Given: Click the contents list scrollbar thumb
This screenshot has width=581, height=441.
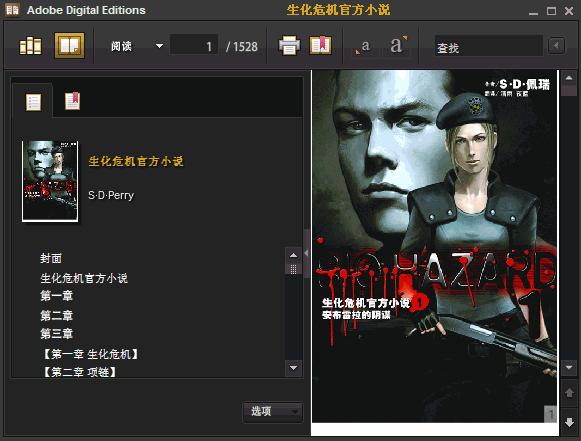Looking at the screenshot, I should tap(293, 269).
